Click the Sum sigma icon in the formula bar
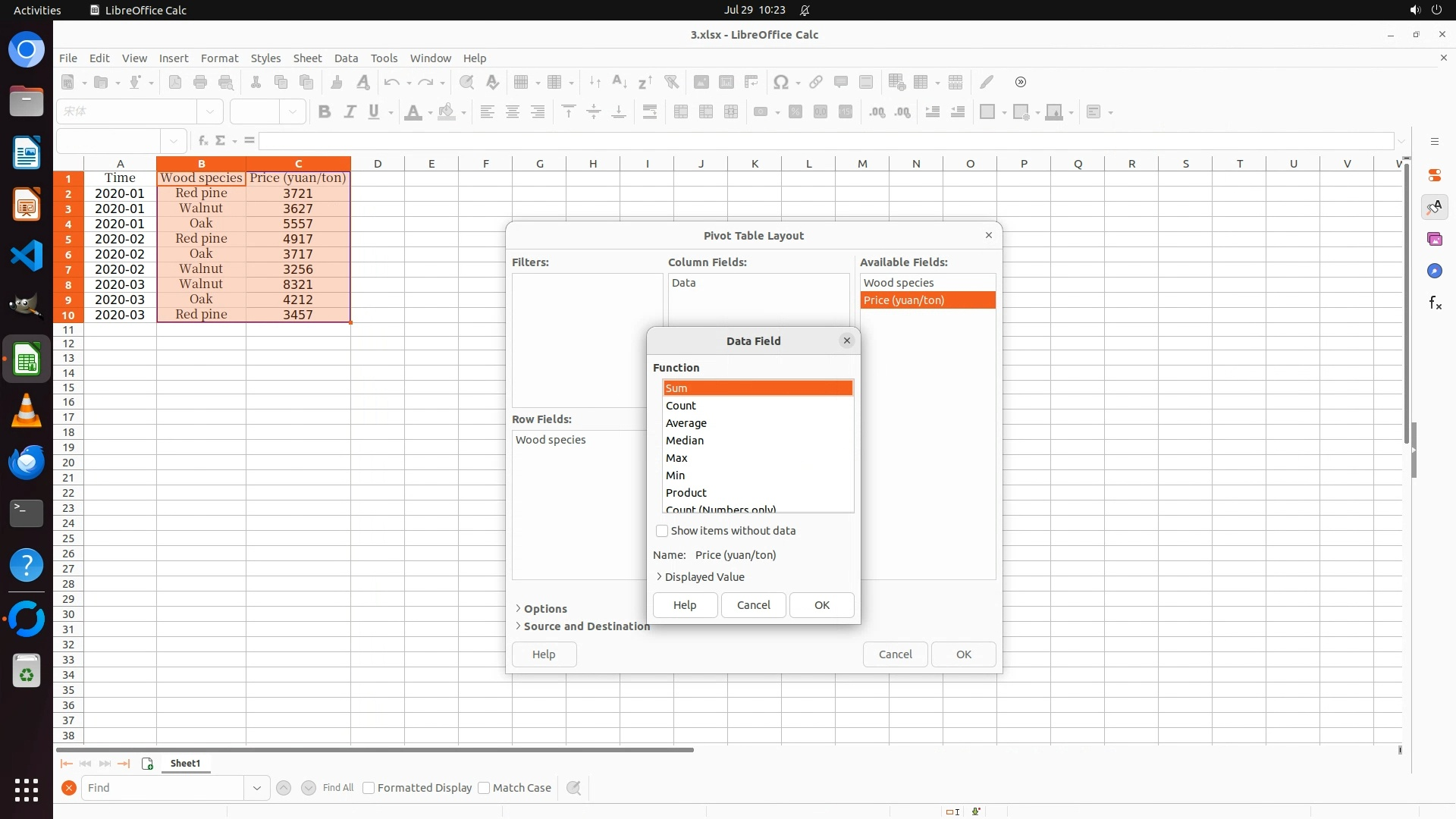This screenshot has height=819, width=1456. tap(221, 140)
